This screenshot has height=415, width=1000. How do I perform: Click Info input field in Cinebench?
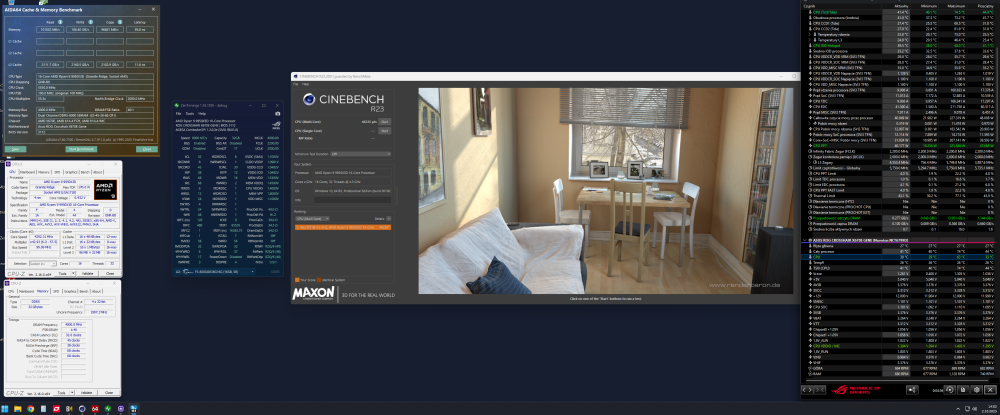tap(353, 200)
